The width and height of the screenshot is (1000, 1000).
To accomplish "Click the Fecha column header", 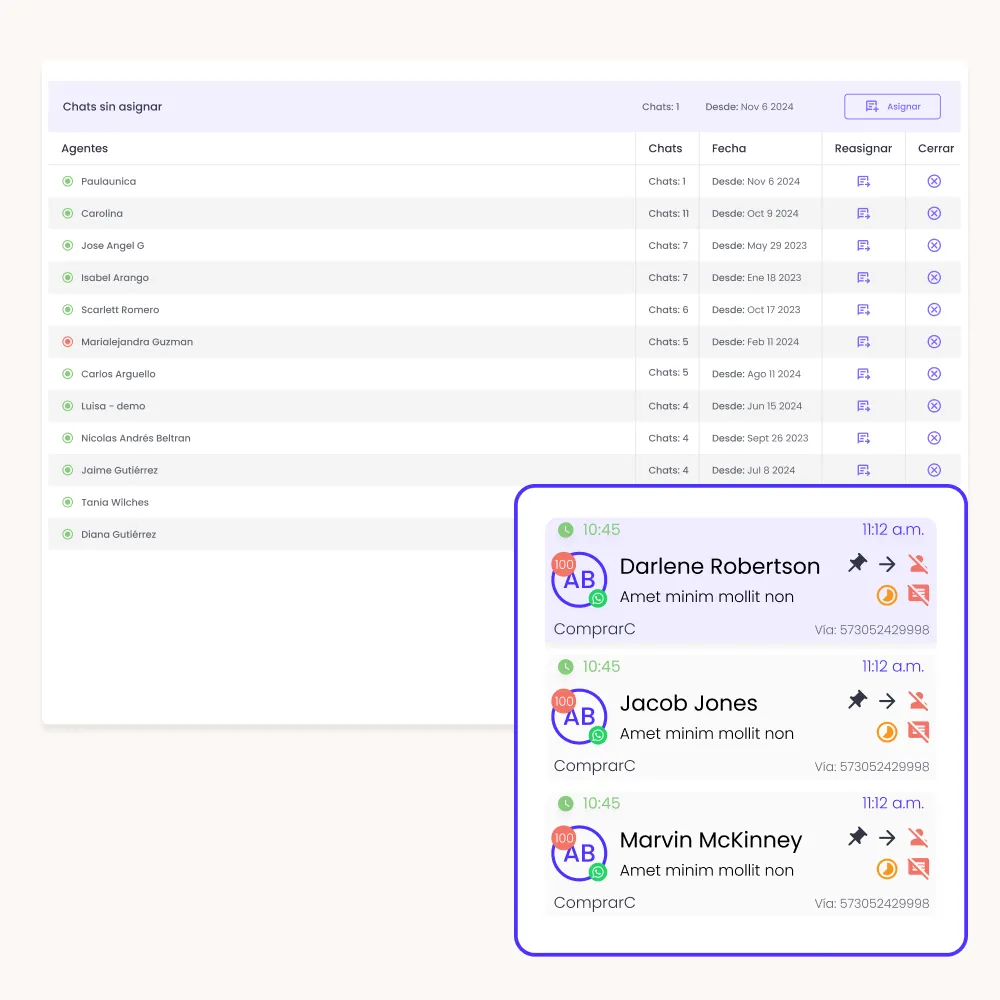I will [729, 149].
